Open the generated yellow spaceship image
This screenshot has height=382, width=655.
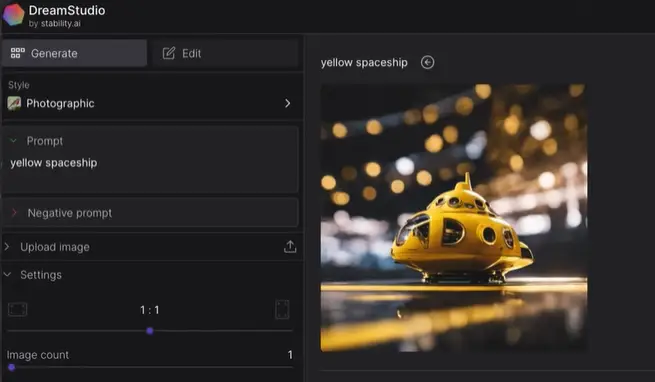click(454, 217)
